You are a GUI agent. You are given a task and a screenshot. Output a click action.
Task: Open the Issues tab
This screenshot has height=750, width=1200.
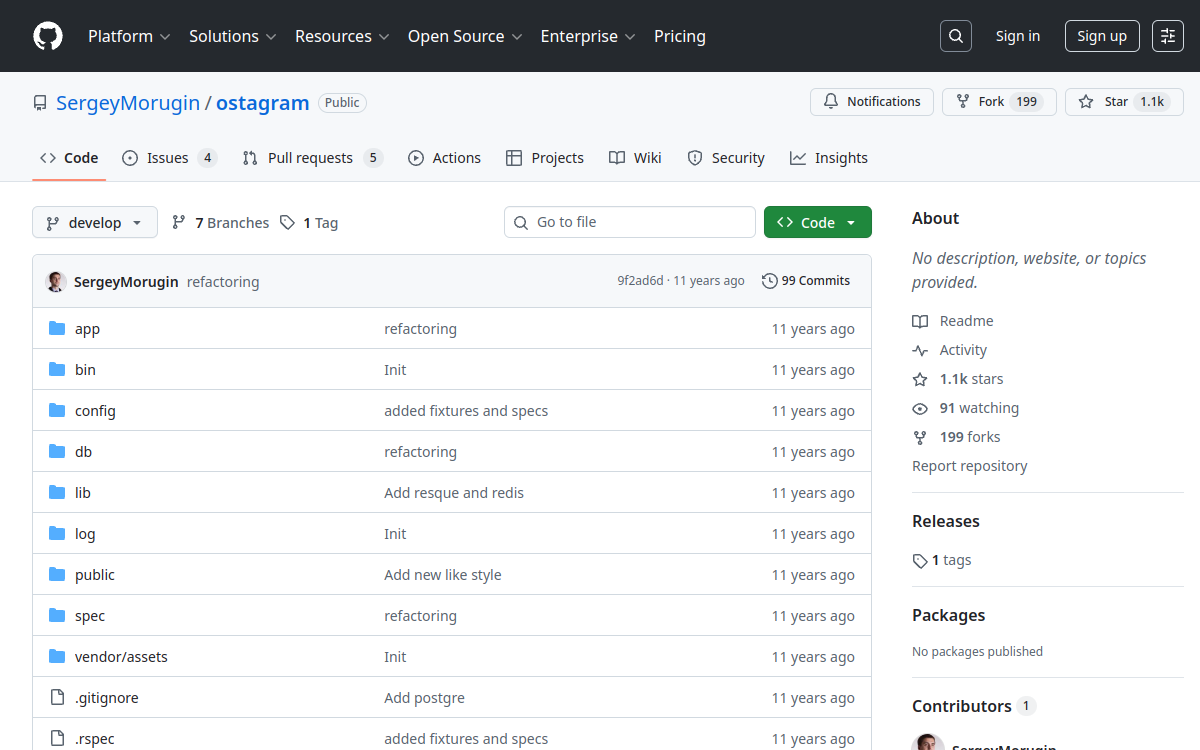(168, 158)
